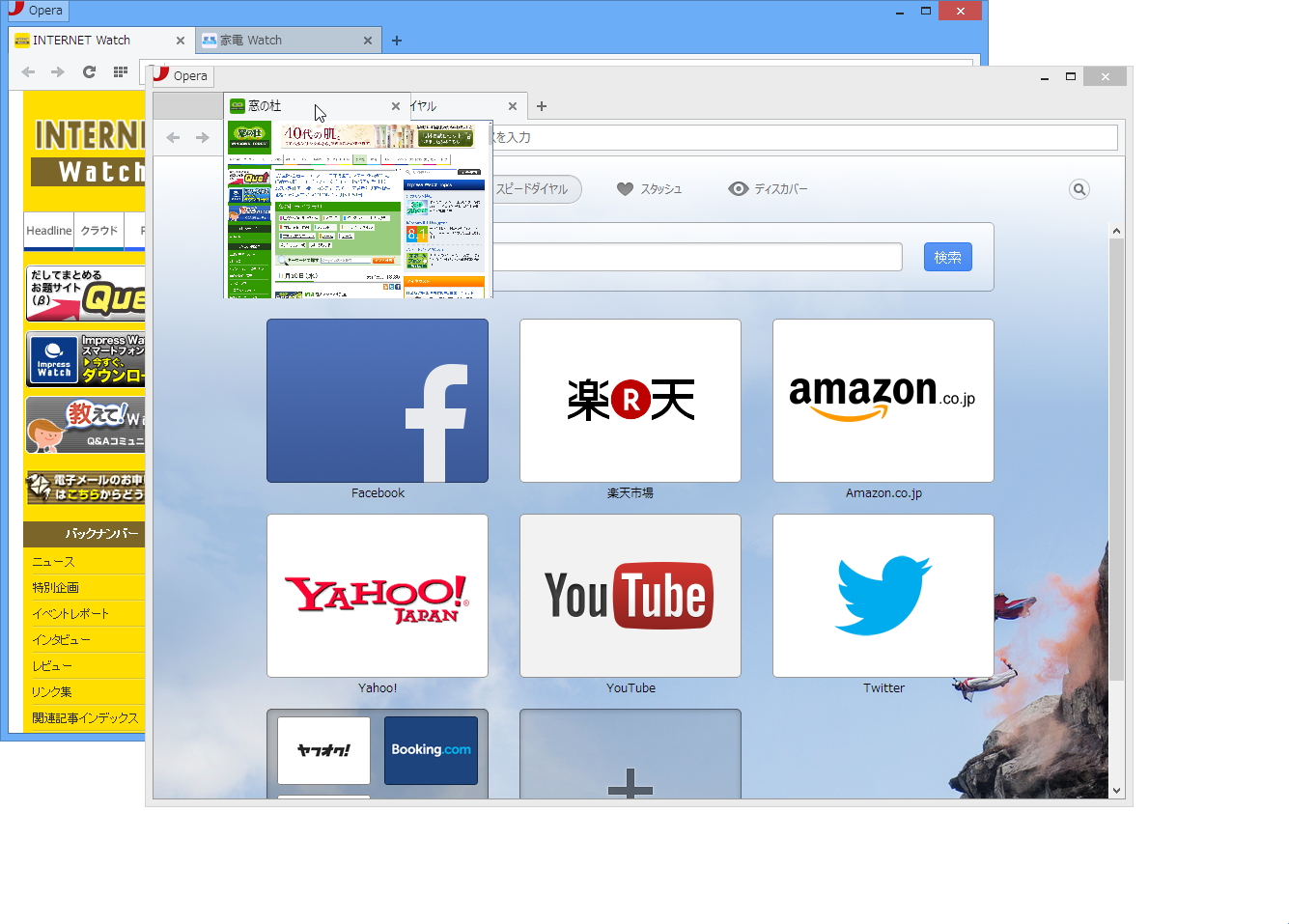
Task: Open インタビュー backnumber link
Action: point(61,640)
